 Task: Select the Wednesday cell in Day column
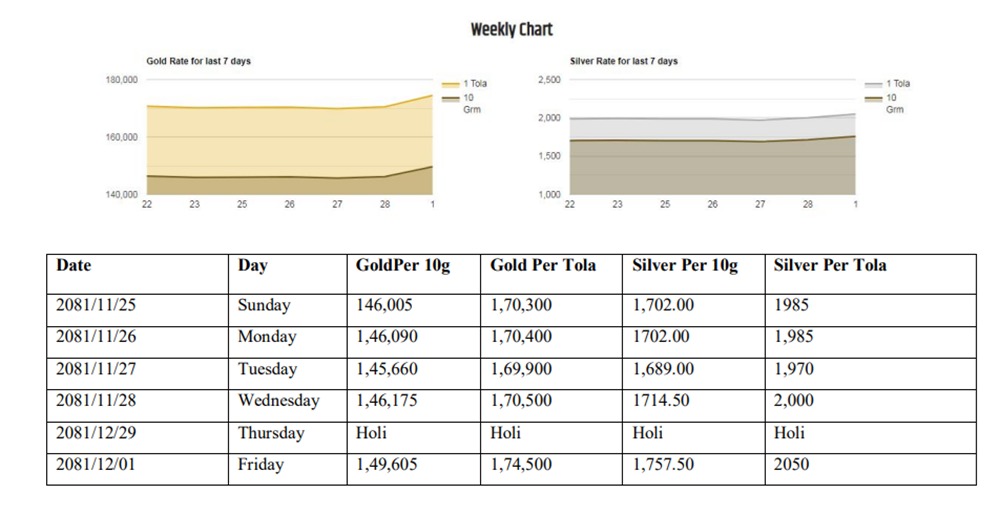click(278, 401)
